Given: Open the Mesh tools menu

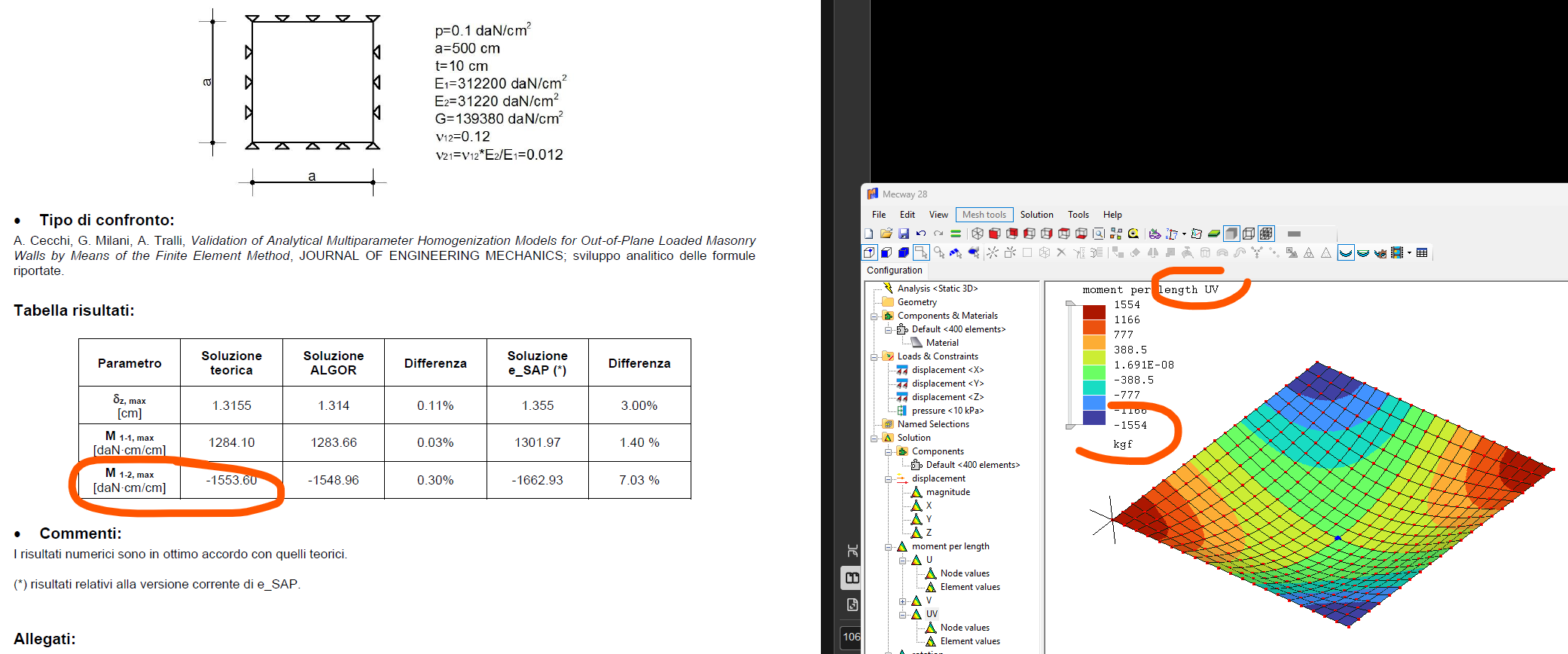Looking at the screenshot, I should click(984, 215).
